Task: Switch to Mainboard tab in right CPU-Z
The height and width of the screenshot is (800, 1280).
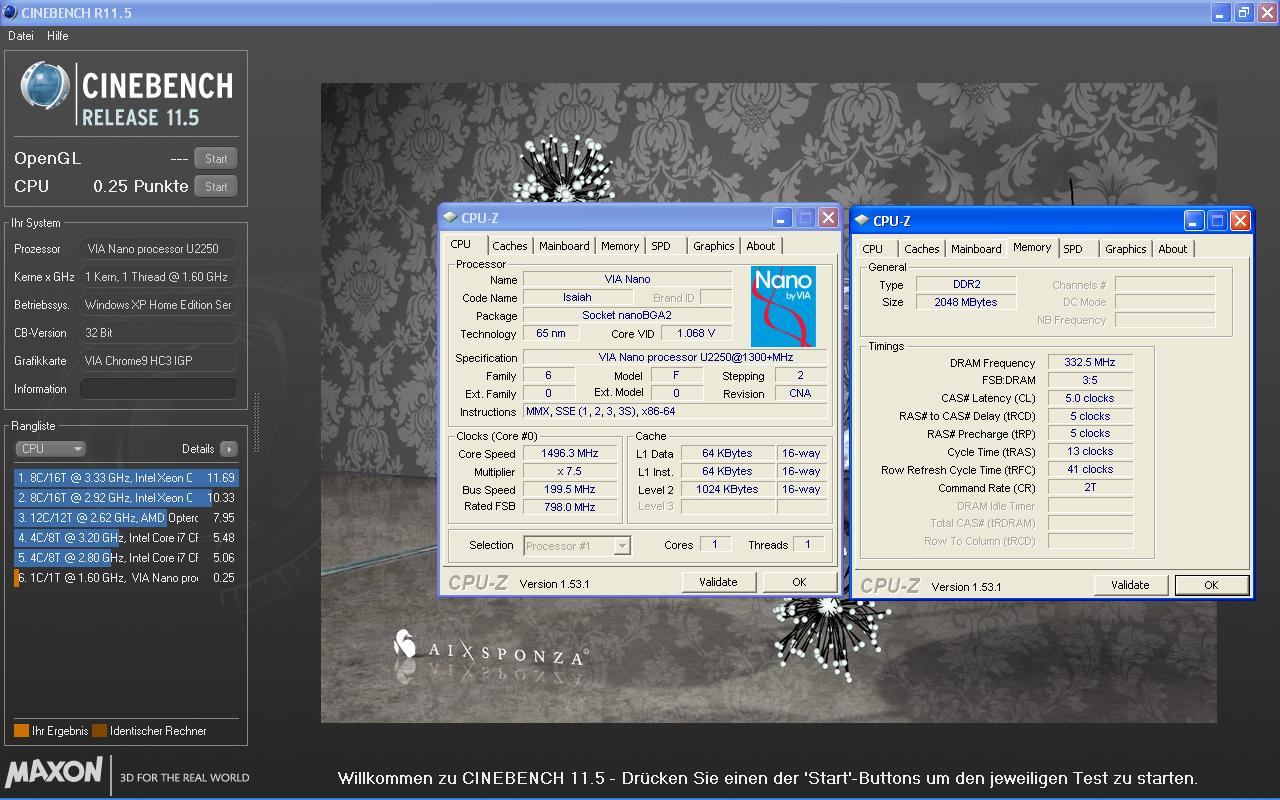Action: click(x=976, y=249)
